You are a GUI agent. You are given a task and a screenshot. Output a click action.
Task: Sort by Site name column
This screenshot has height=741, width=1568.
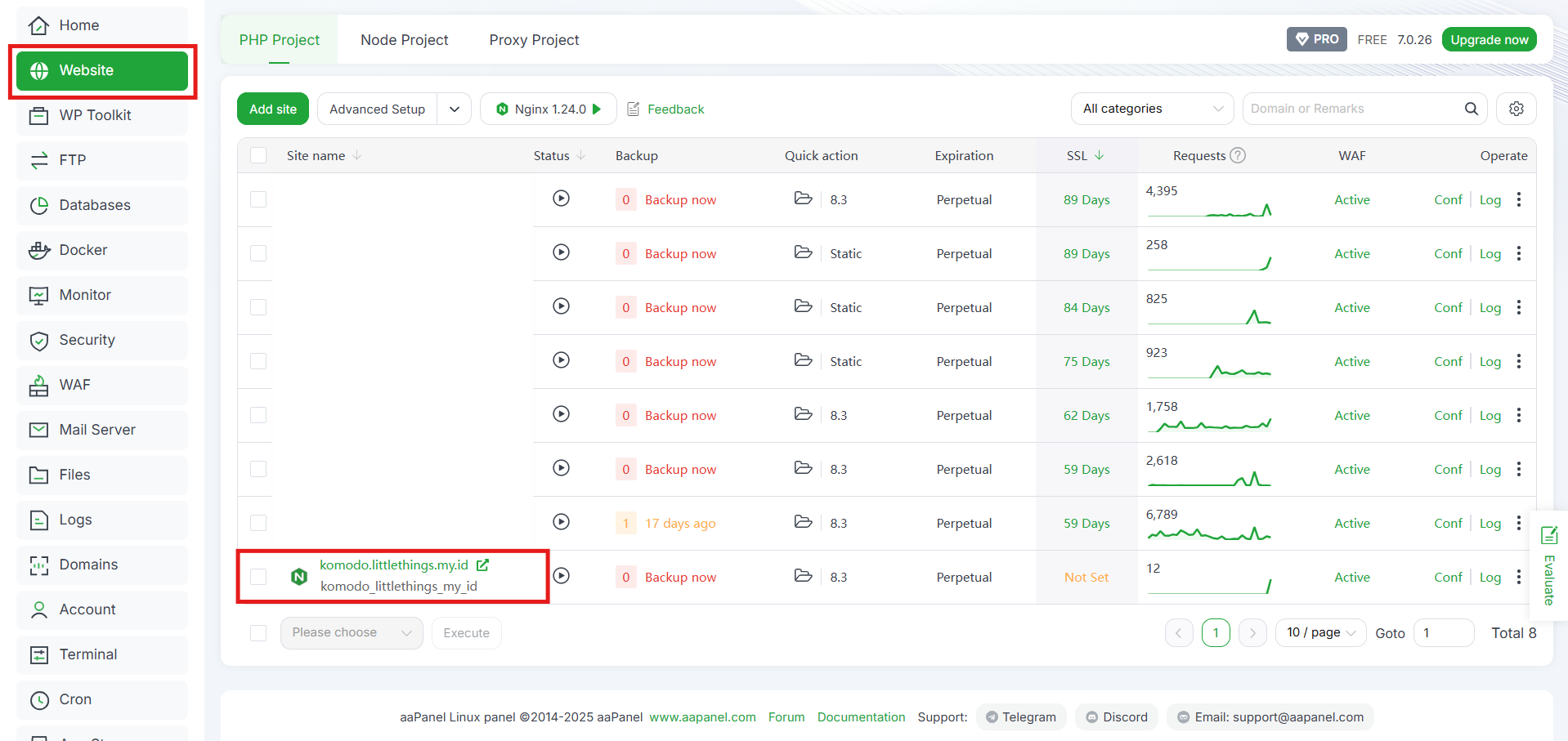tap(324, 155)
